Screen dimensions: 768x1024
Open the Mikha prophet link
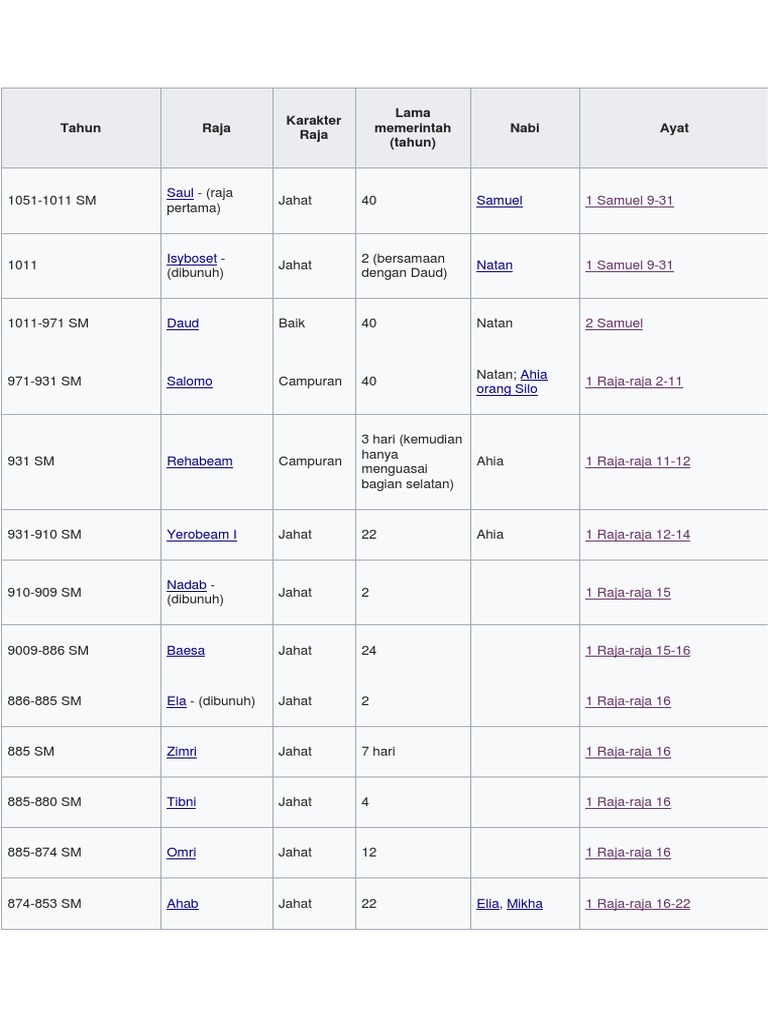[525, 903]
